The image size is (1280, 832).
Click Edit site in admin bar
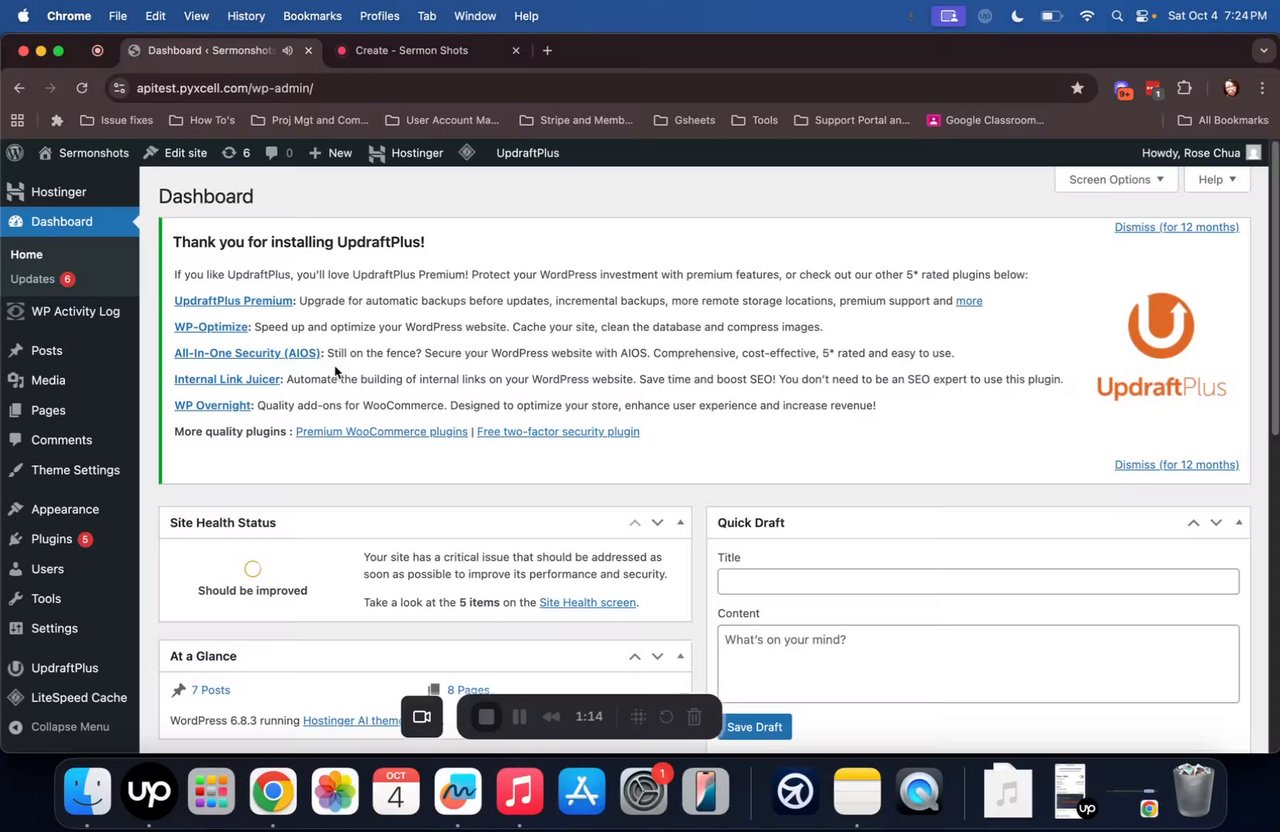tap(175, 153)
